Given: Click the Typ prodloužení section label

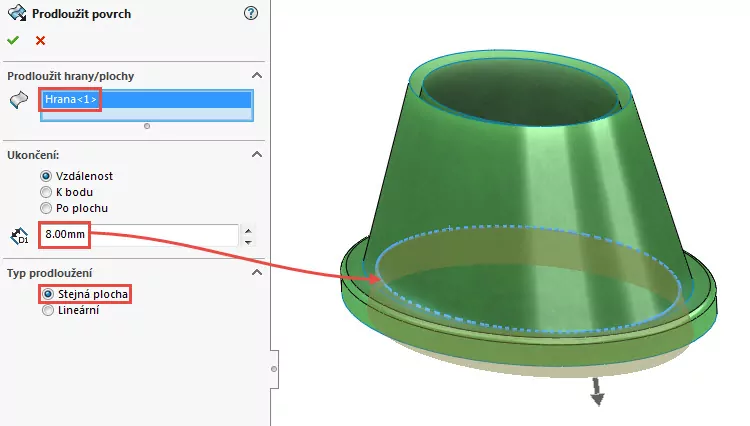Looking at the screenshot, I should click(x=50, y=273).
